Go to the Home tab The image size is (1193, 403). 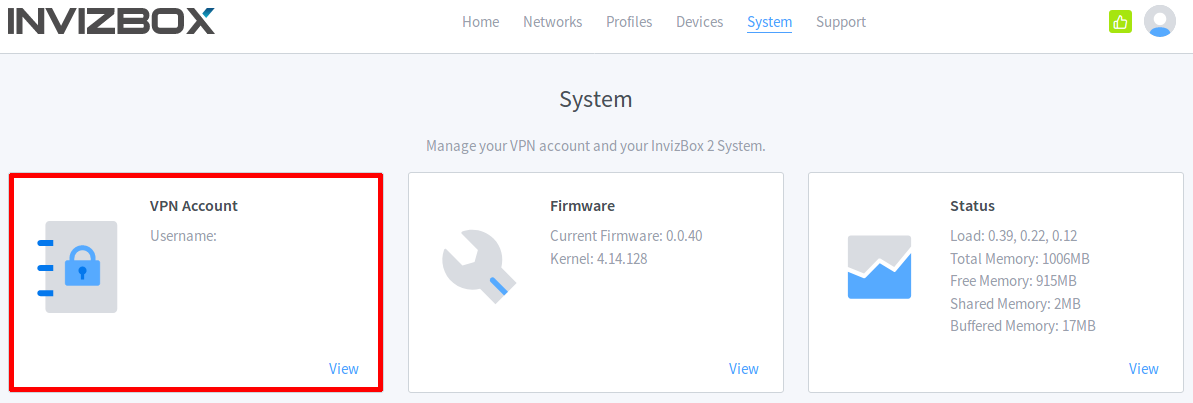(x=480, y=22)
